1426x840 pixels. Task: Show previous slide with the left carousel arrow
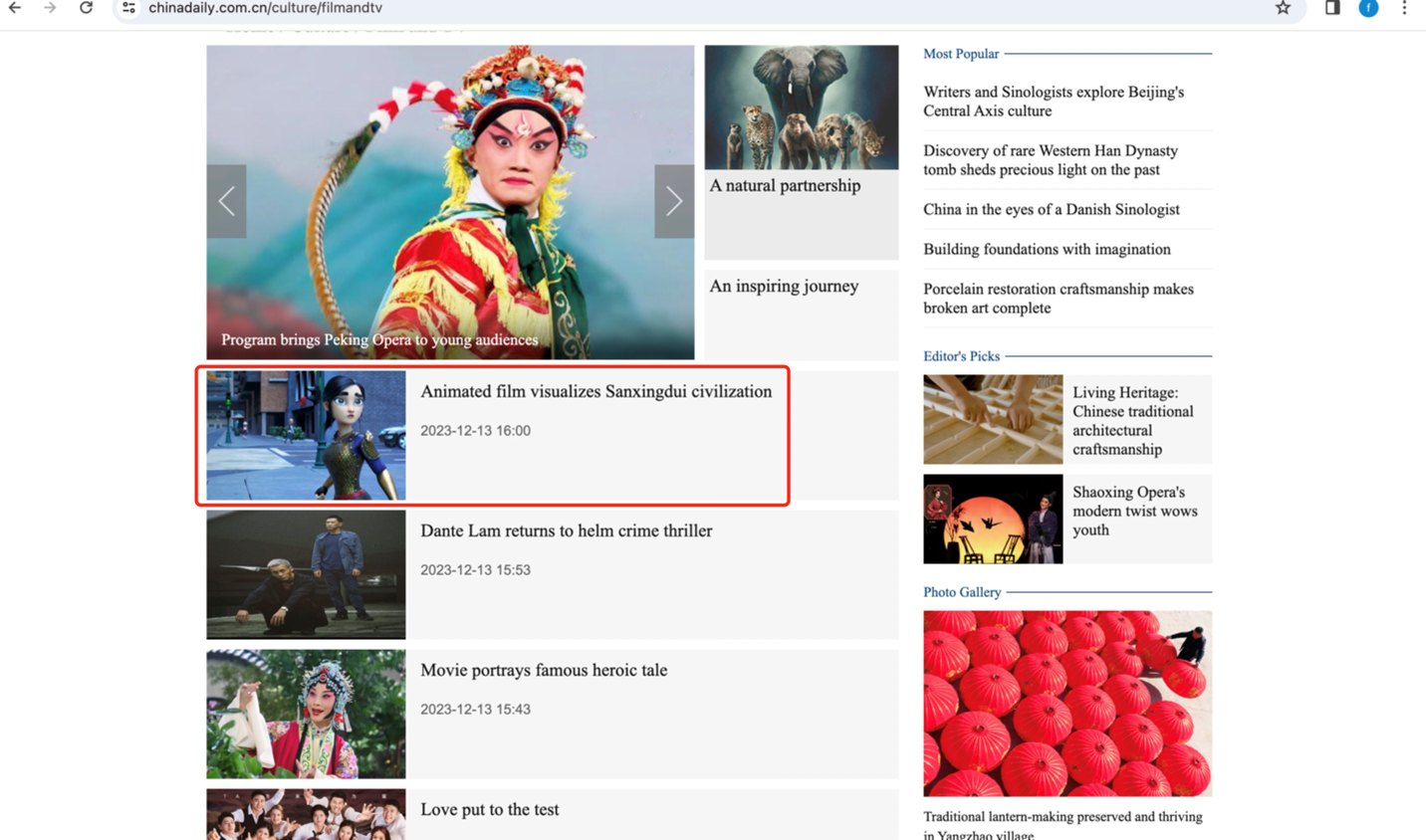tap(227, 201)
